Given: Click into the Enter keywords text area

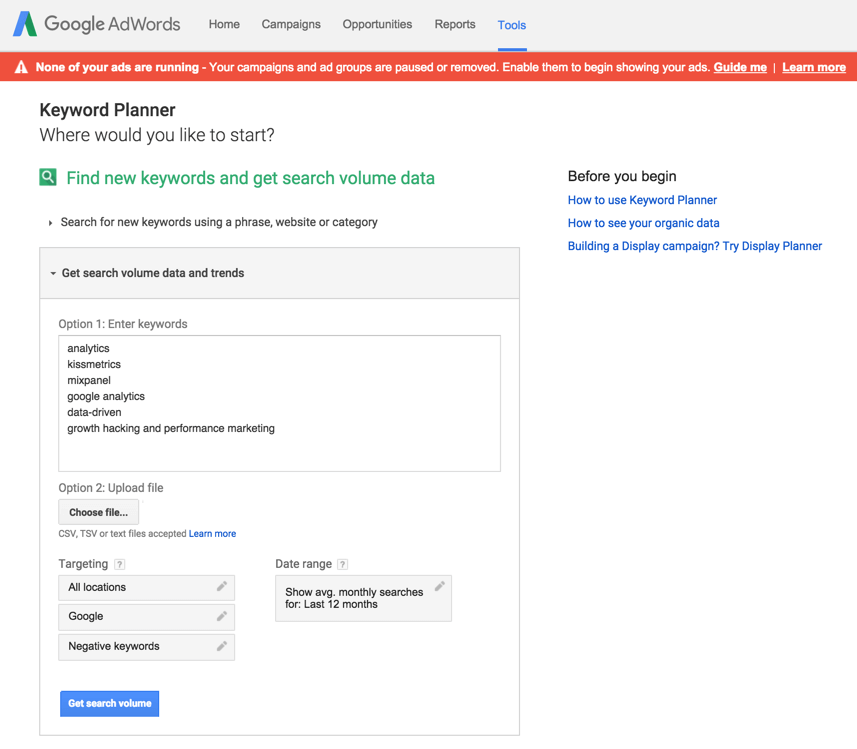Looking at the screenshot, I should coord(279,403).
